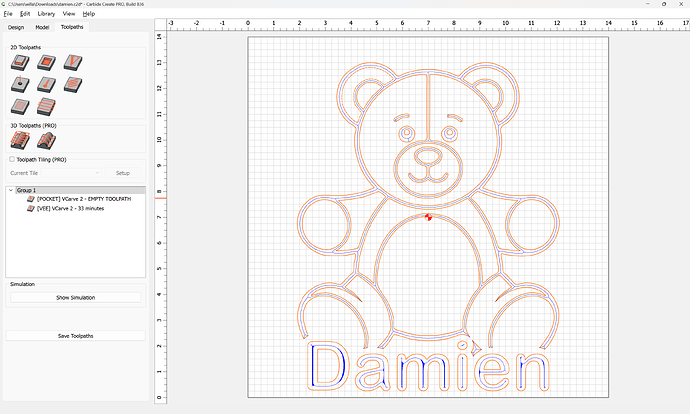Image resolution: width=690 pixels, height=414 pixels.
Task: Select the Pocket toolpath icon
Action: point(45,62)
